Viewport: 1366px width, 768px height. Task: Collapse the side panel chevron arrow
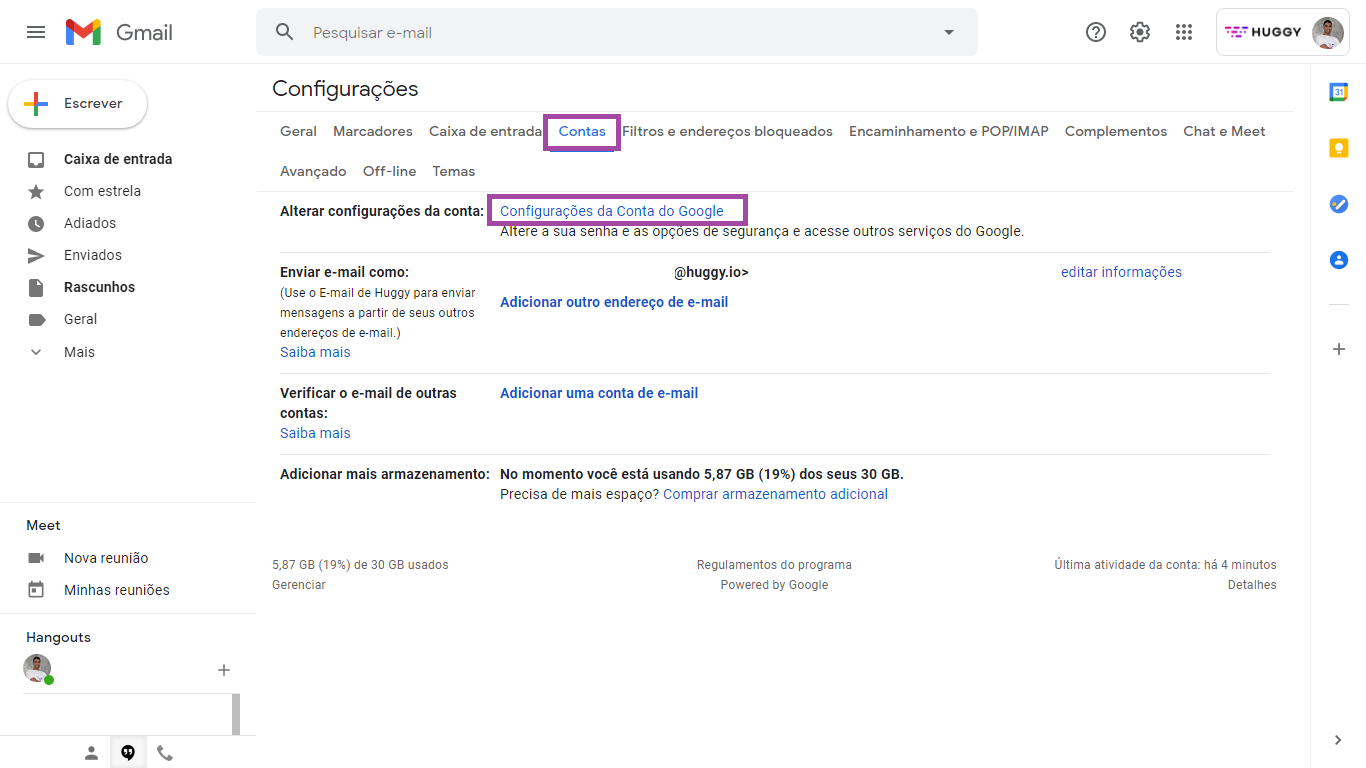(1338, 740)
